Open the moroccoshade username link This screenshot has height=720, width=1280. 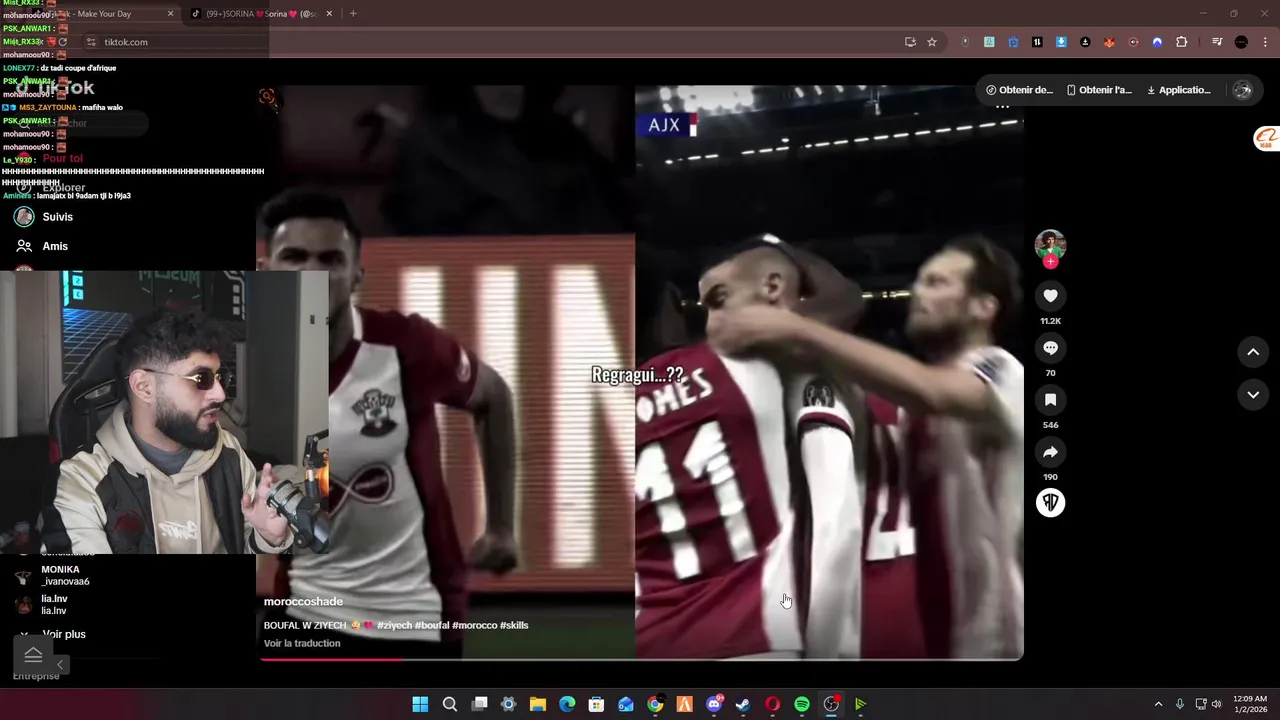click(x=303, y=602)
